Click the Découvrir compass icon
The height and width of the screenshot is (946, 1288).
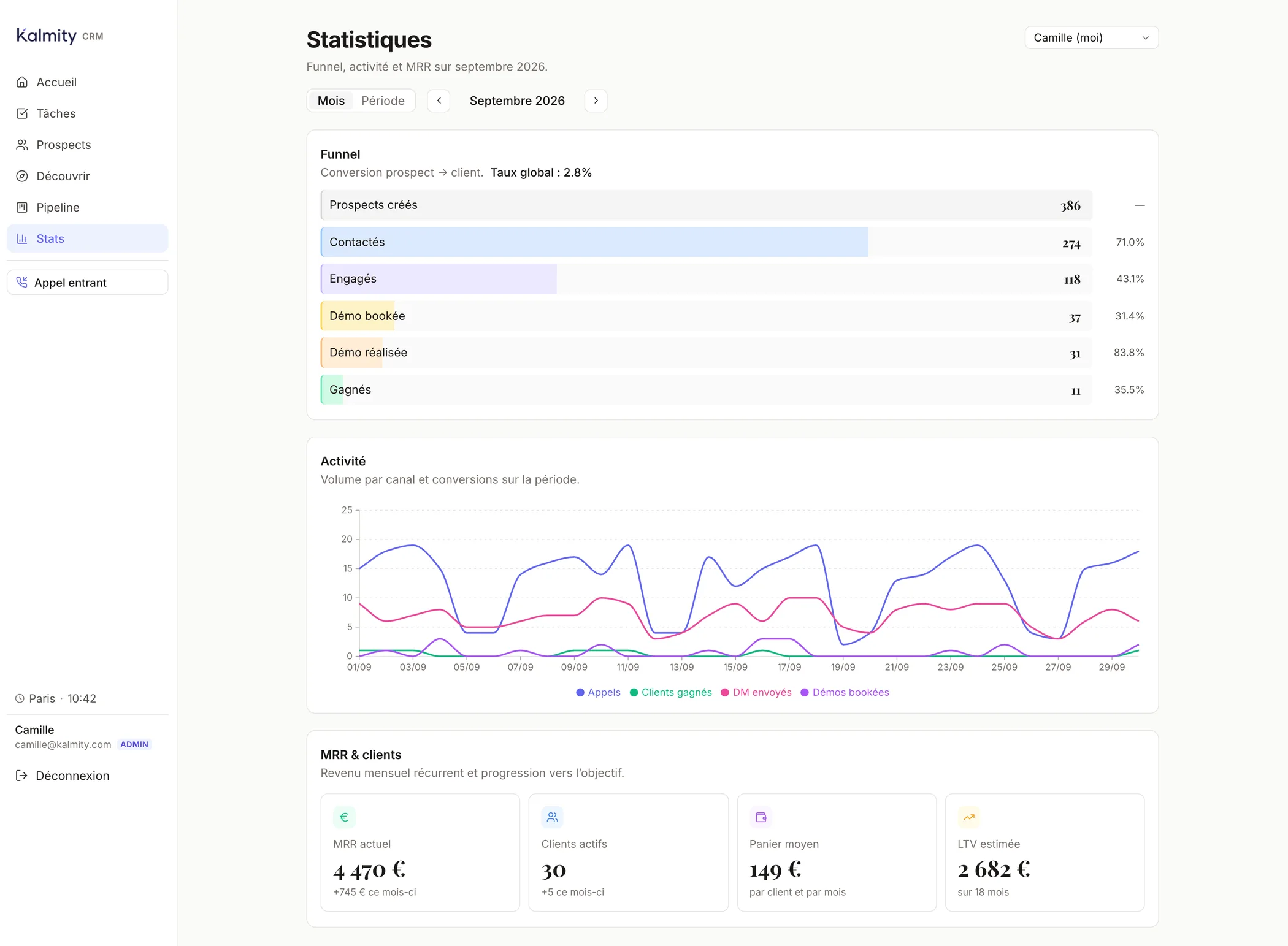22,176
